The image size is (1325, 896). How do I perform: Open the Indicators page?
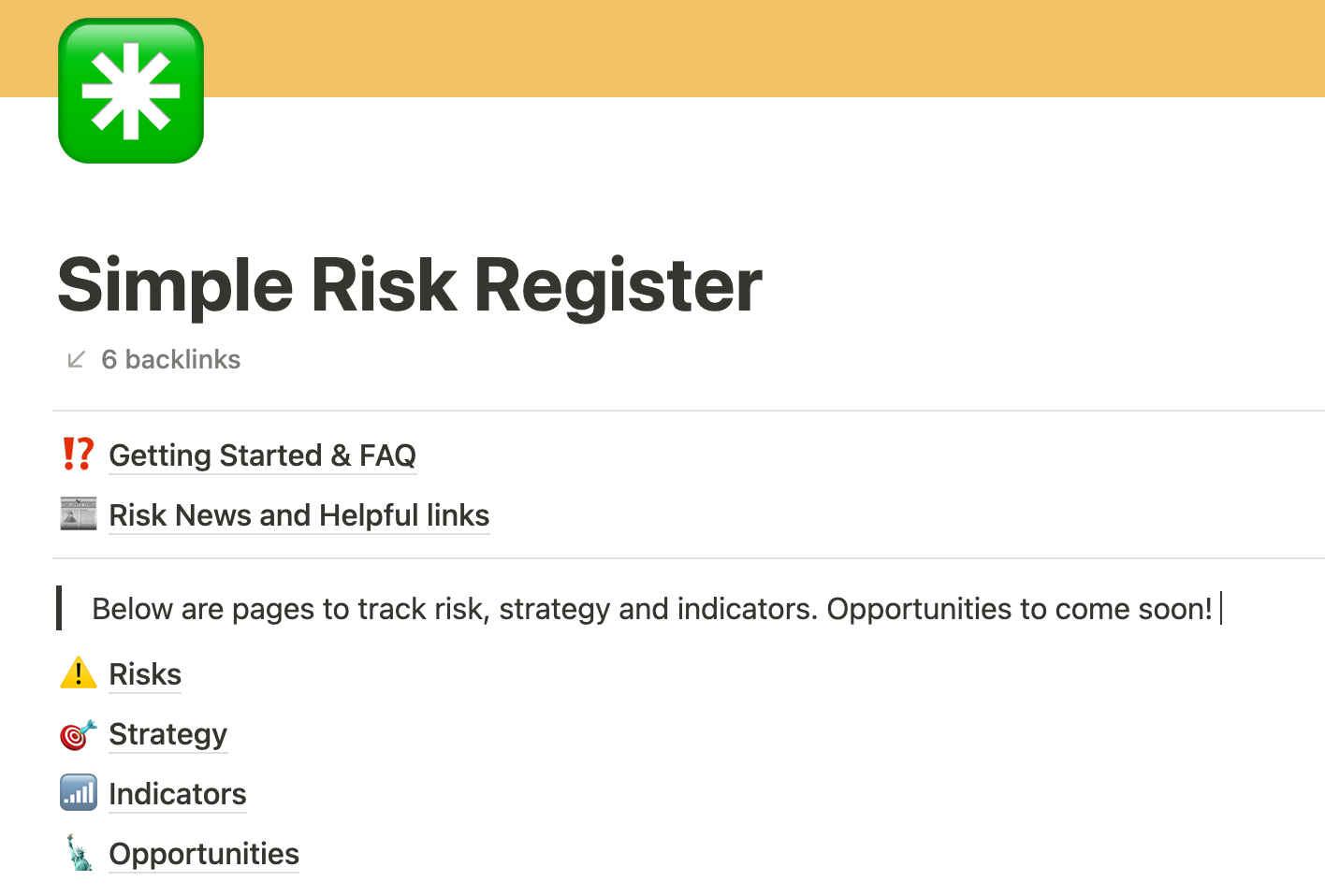tap(178, 794)
